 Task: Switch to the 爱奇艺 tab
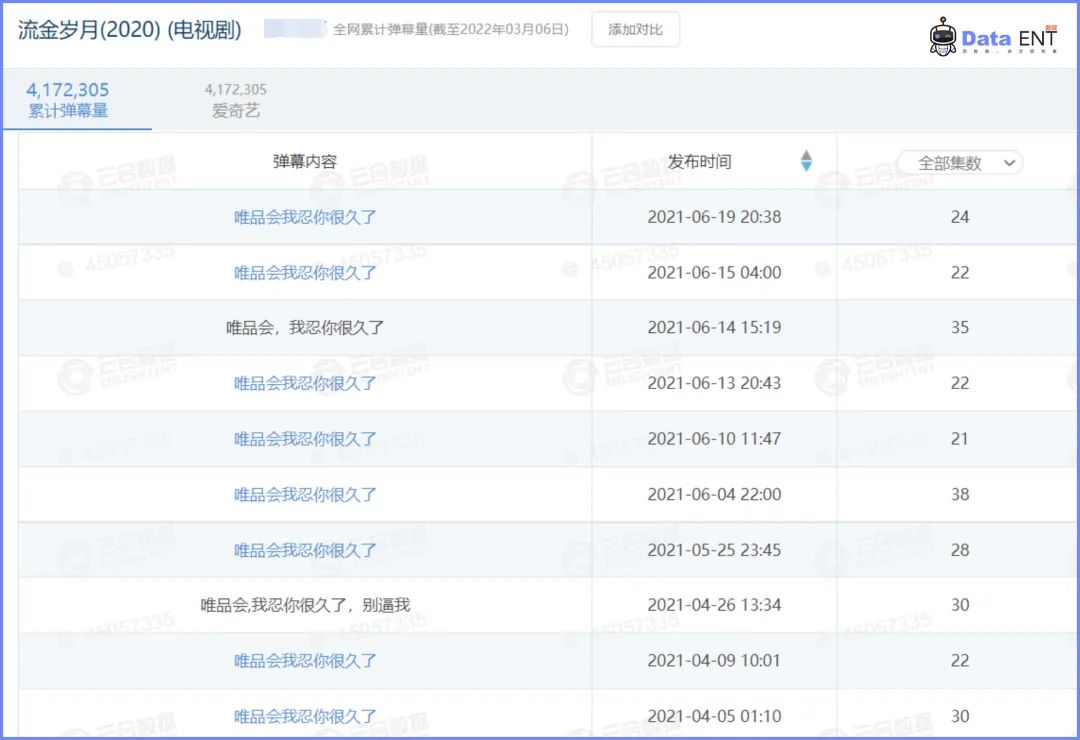tap(234, 99)
